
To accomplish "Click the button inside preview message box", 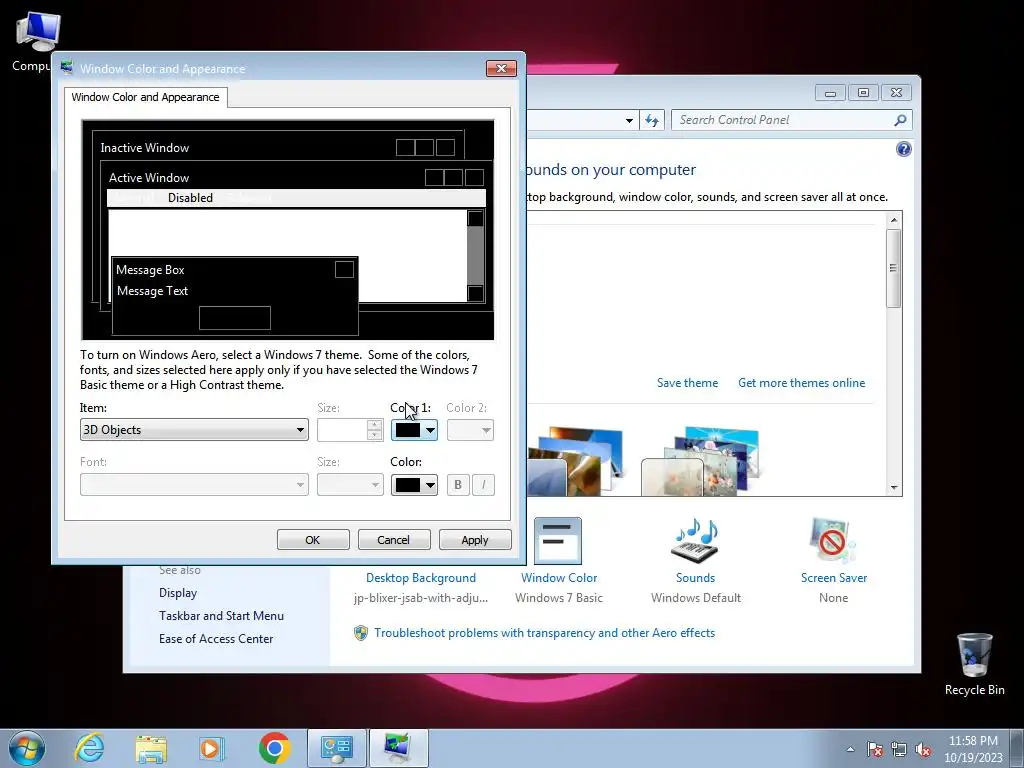I will click(x=235, y=318).
